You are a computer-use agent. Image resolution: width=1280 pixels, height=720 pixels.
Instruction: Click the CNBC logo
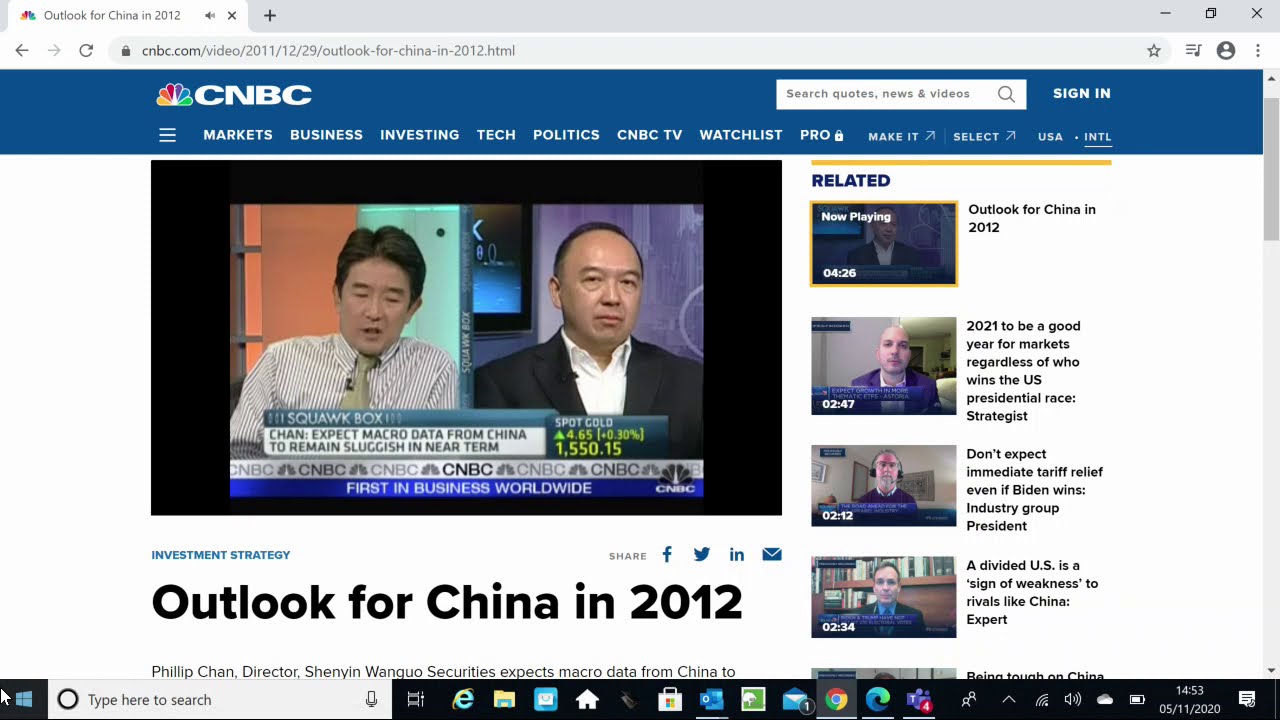(234, 95)
